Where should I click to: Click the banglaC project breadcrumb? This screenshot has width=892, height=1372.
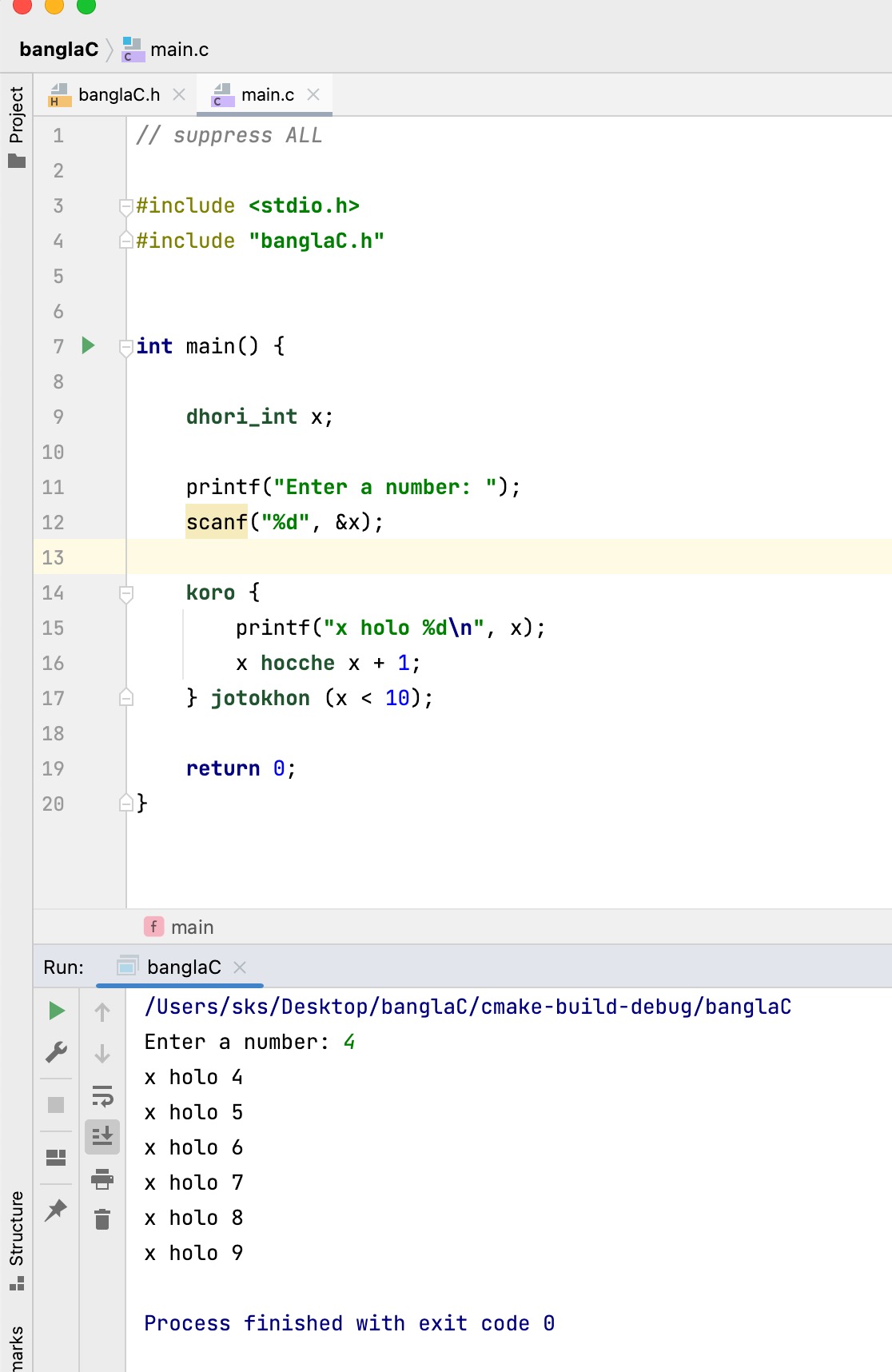pos(58,50)
